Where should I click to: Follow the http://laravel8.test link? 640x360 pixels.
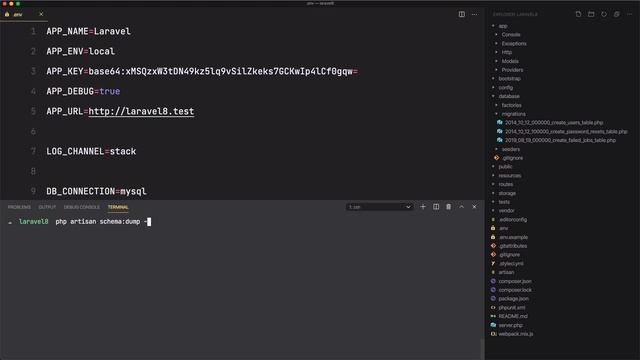tap(141, 111)
